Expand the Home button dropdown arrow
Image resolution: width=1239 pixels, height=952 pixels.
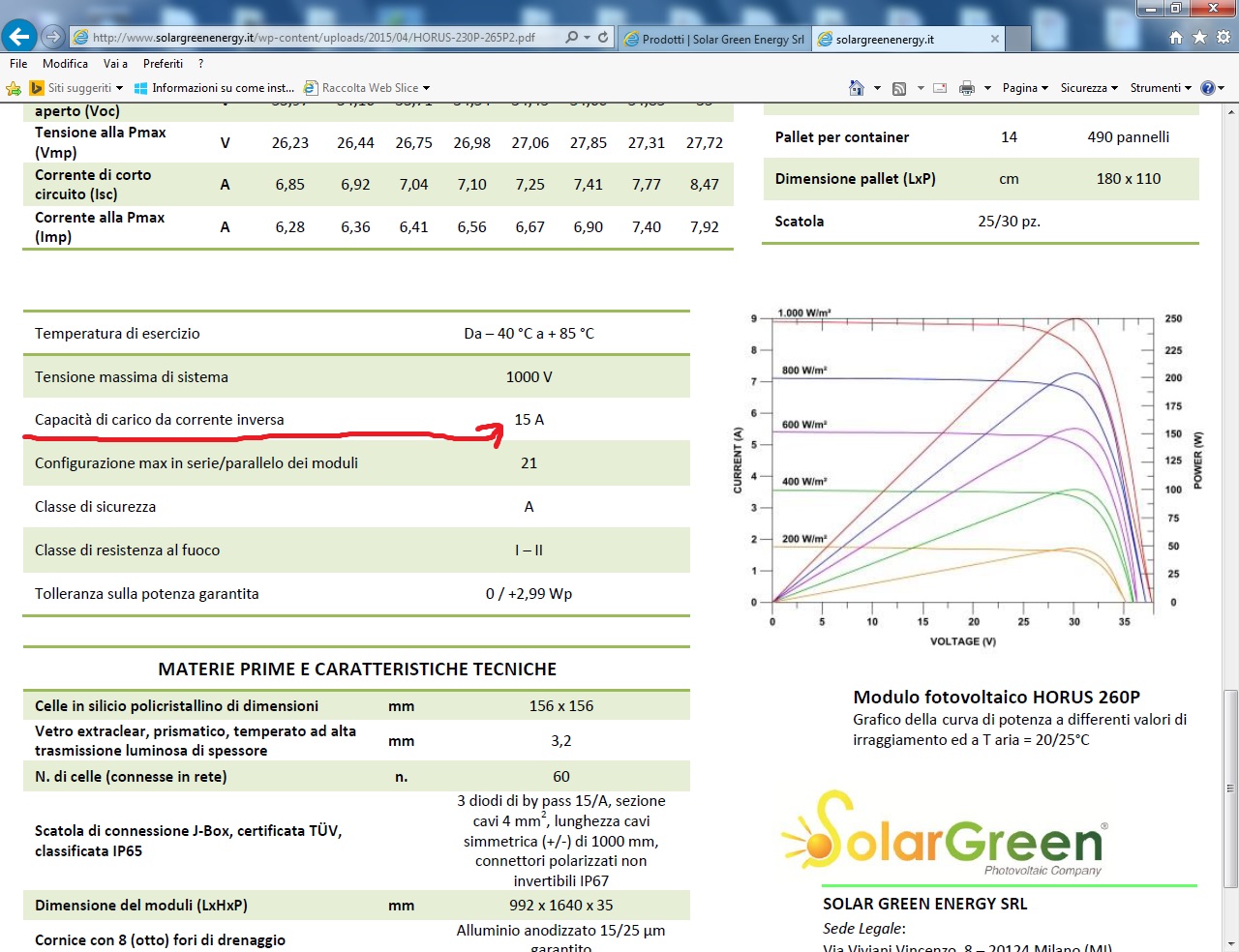[878, 88]
